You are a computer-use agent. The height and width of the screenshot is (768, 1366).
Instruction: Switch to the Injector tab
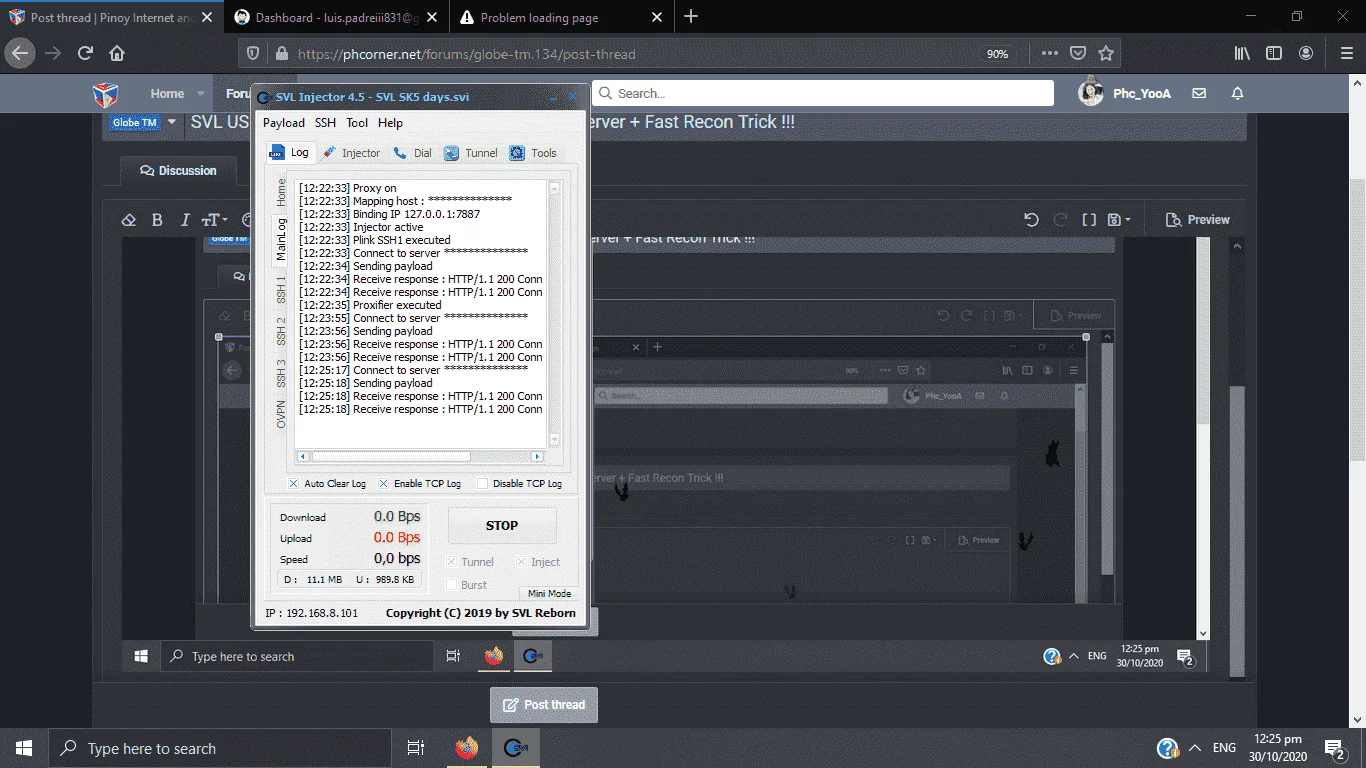(x=351, y=153)
